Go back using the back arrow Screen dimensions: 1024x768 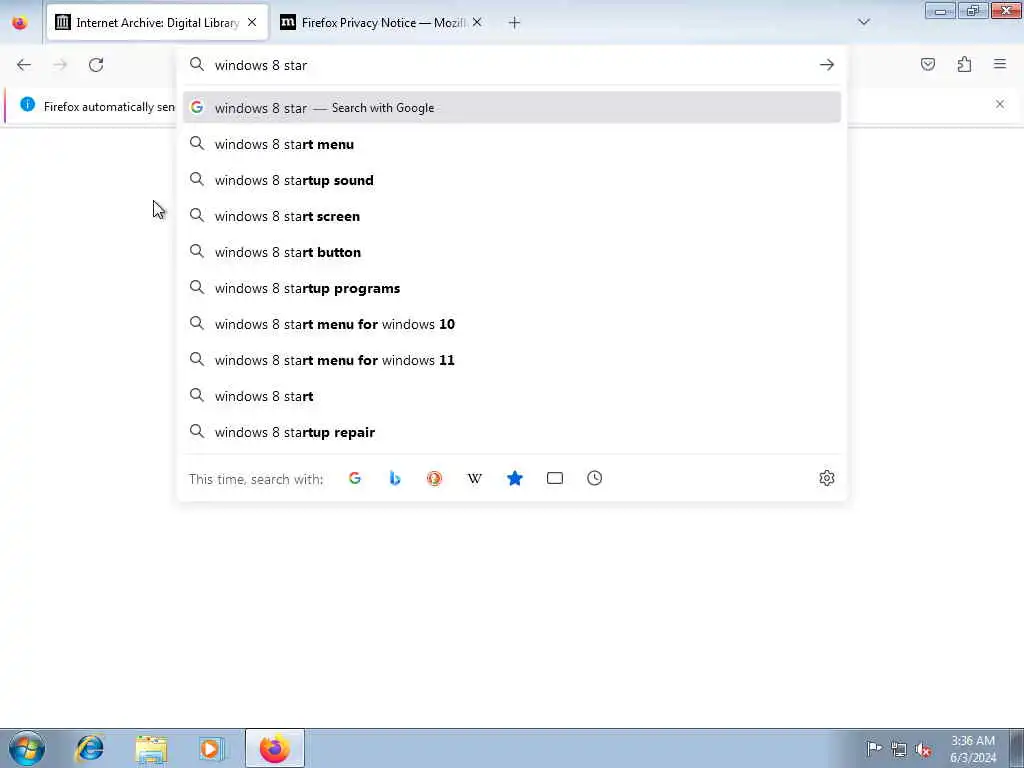pyautogui.click(x=24, y=65)
